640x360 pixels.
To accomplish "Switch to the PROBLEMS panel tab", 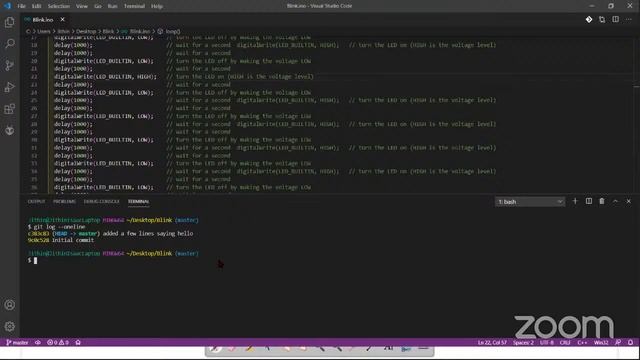I will coord(64,202).
